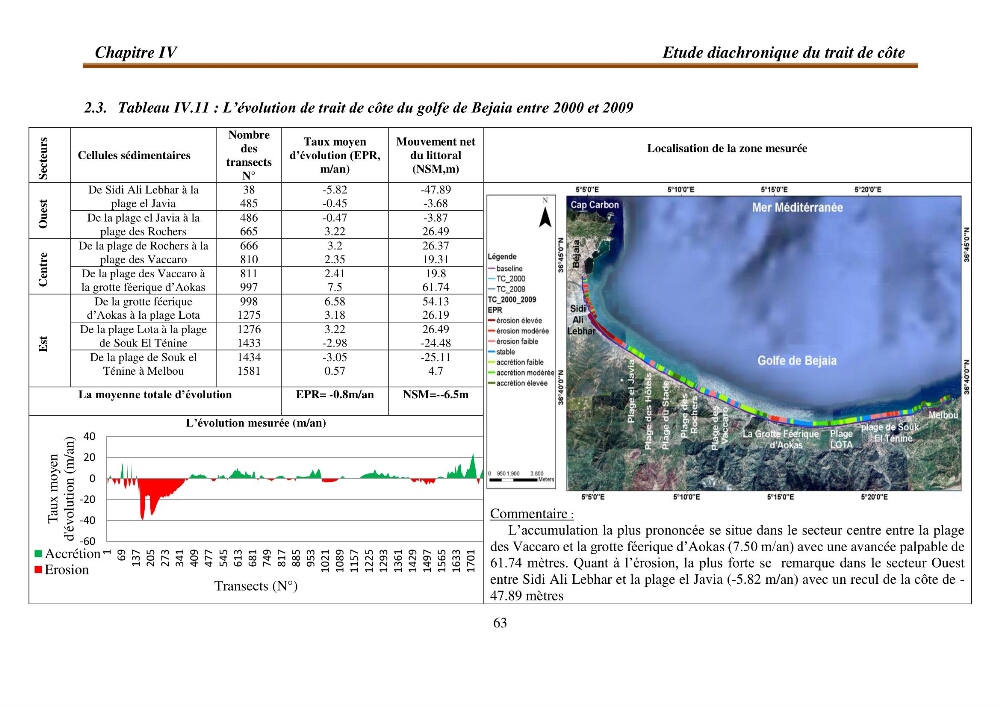Click the evolution rate bar chart
The width and height of the screenshot is (1000, 707).
pos(295,488)
